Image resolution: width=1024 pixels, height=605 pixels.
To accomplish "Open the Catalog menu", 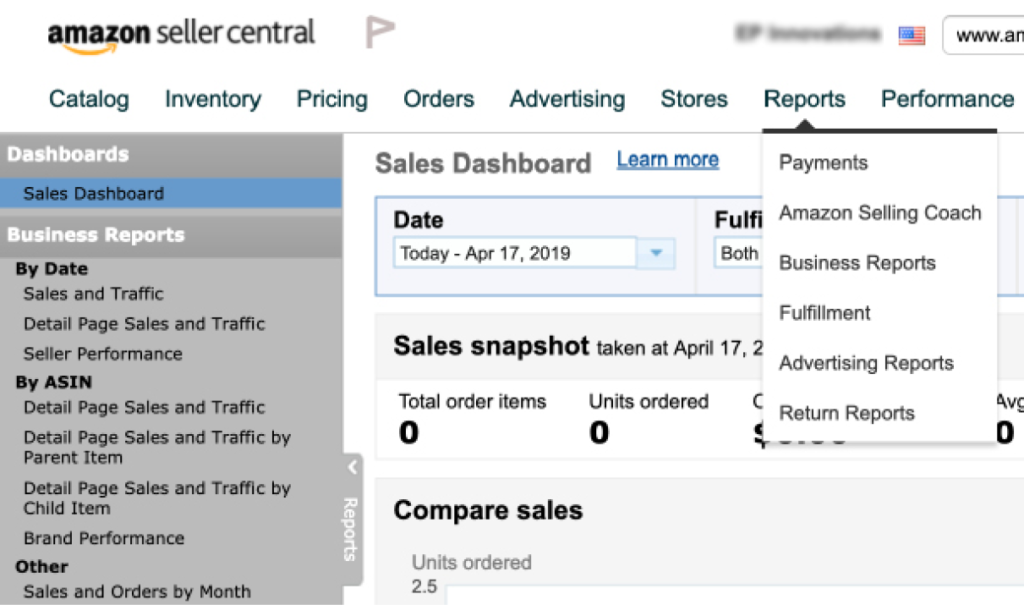I will (x=89, y=99).
